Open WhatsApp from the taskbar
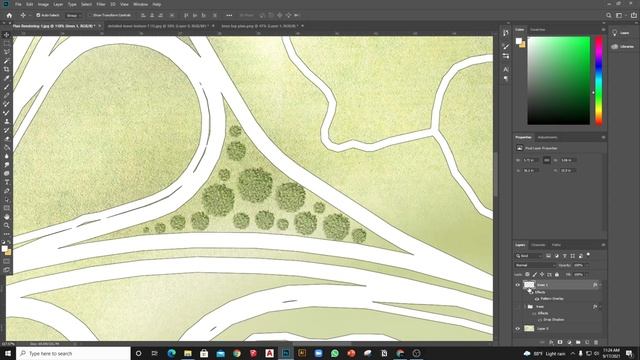 tap(335, 353)
